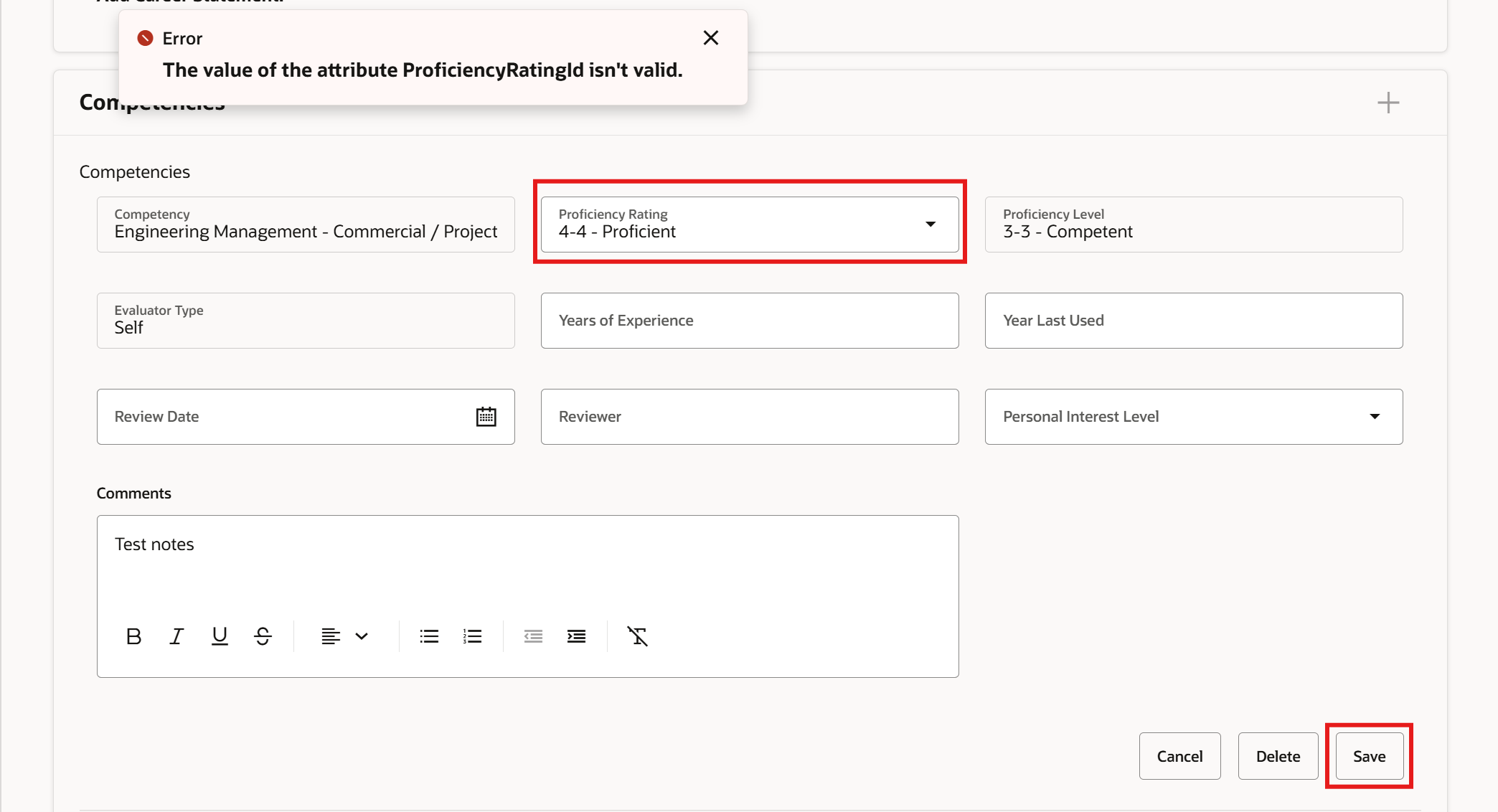Cancel the competency edit
This screenshot has height=812, width=1498.
click(x=1179, y=756)
